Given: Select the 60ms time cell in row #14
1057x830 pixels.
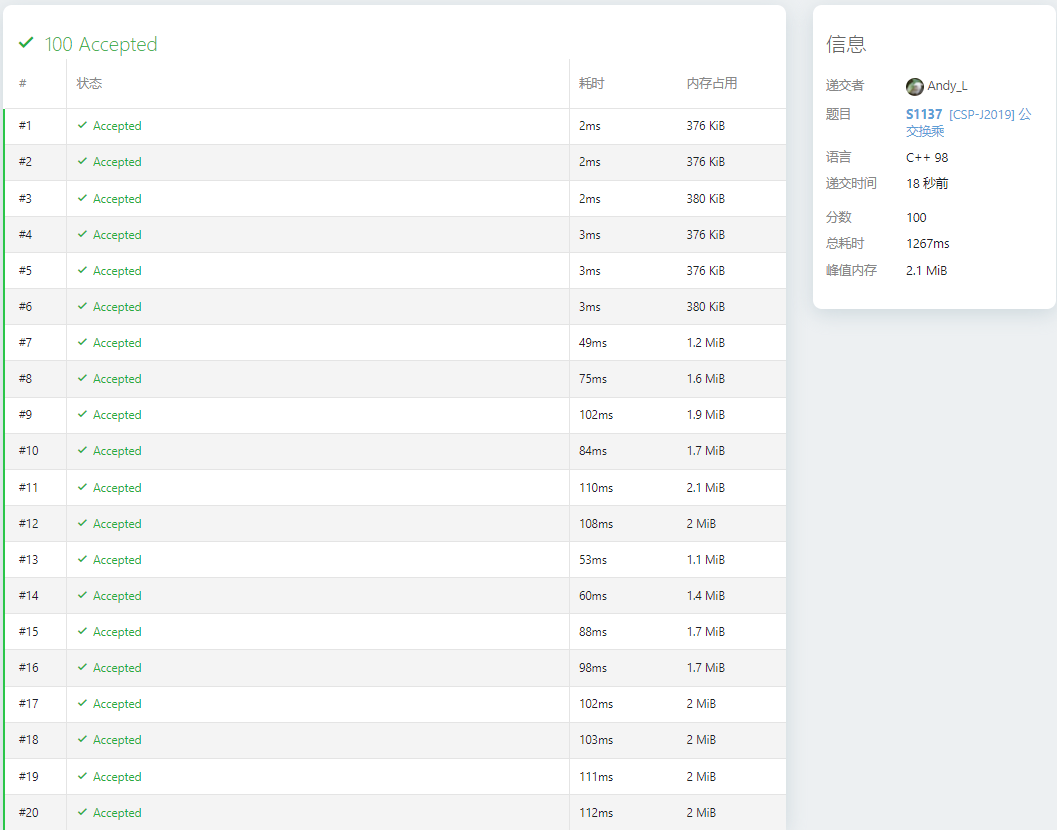Looking at the screenshot, I should tap(593, 596).
